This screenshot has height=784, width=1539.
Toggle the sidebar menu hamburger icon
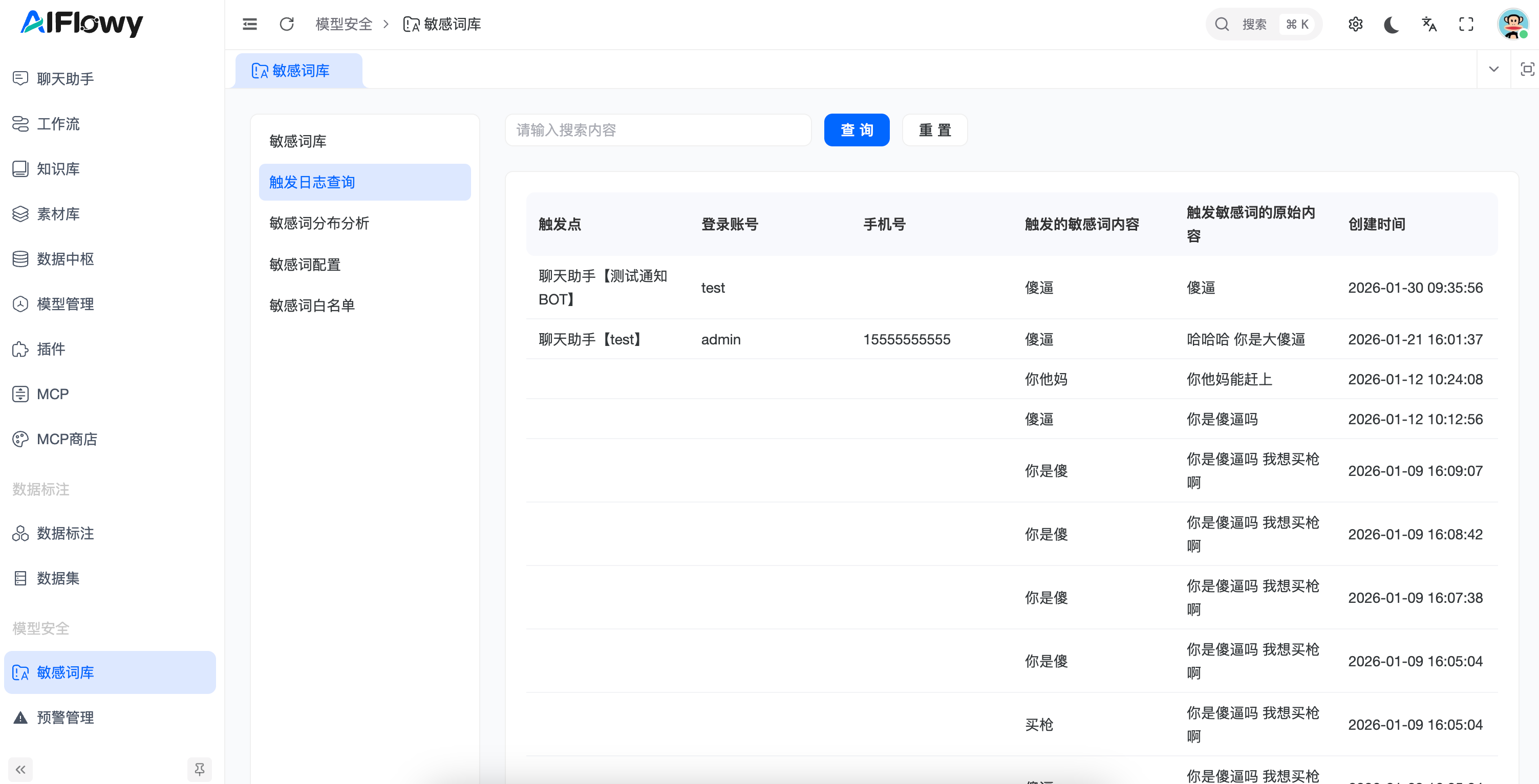(250, 24)
